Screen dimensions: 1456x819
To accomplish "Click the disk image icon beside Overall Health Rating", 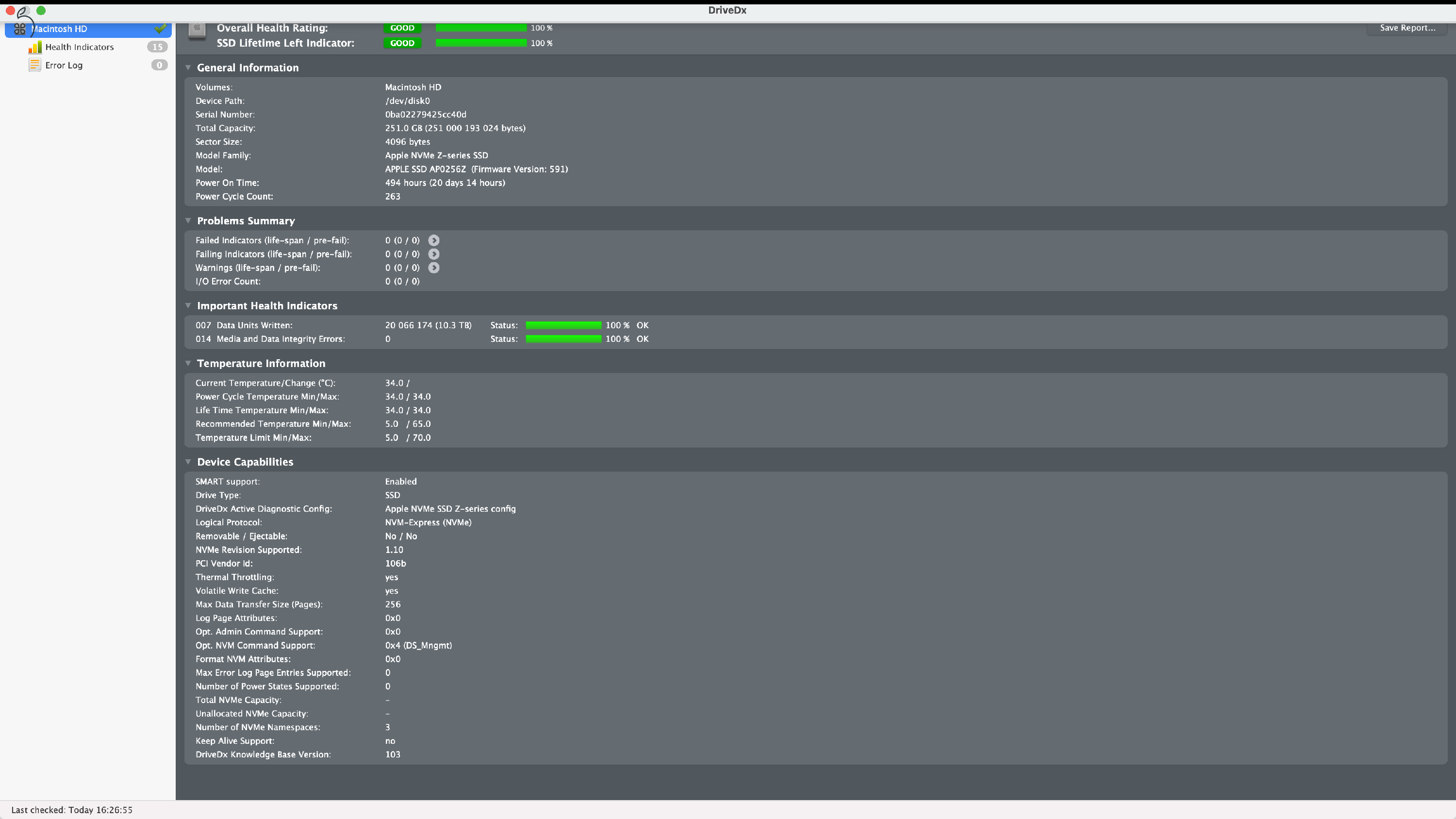I will point(197,31).
